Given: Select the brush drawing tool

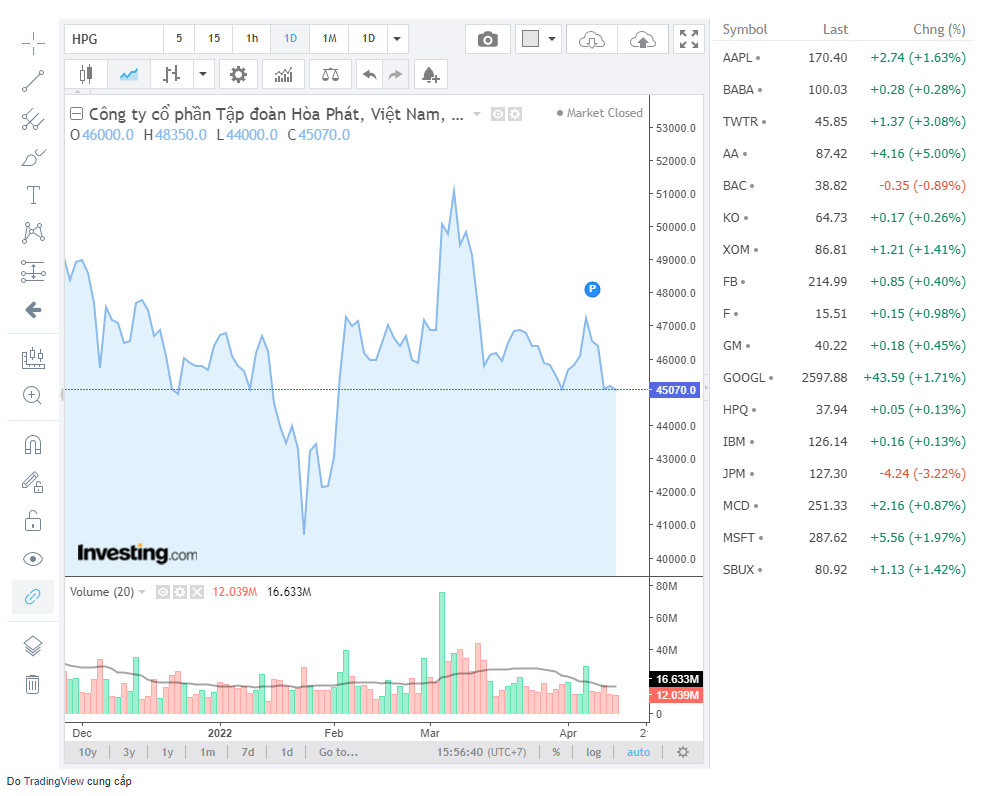Looking at the screenshot, I should 33,157.
